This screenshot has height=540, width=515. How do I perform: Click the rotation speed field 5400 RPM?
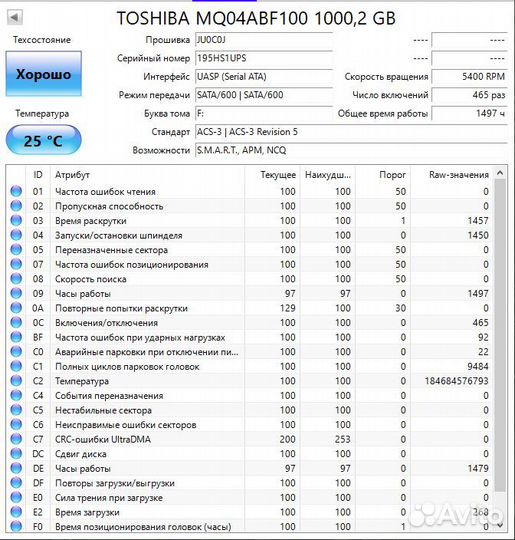coord(469,76)
